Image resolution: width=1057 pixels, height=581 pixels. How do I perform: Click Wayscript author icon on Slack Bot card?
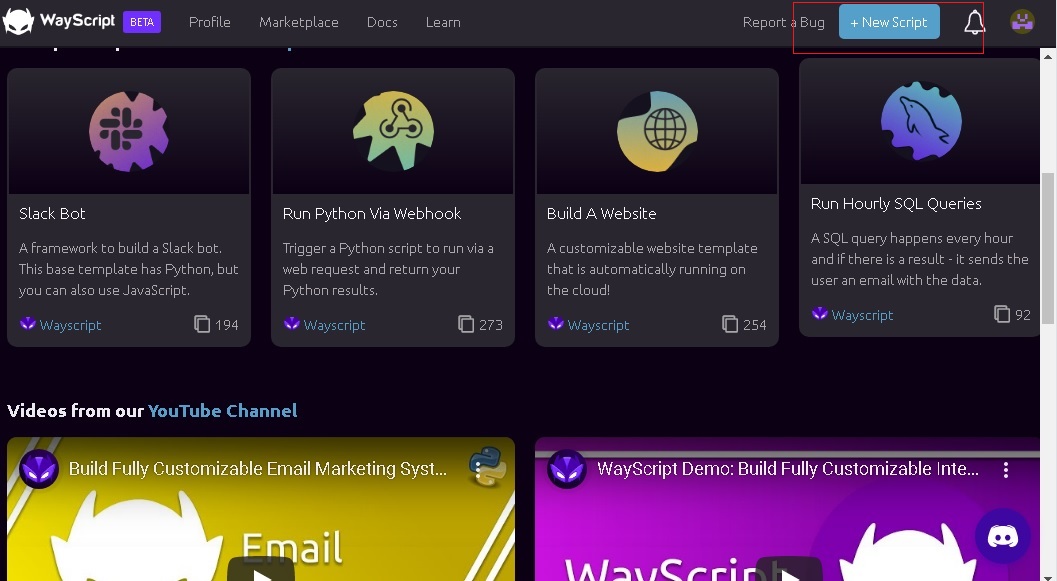coord(28,324)
